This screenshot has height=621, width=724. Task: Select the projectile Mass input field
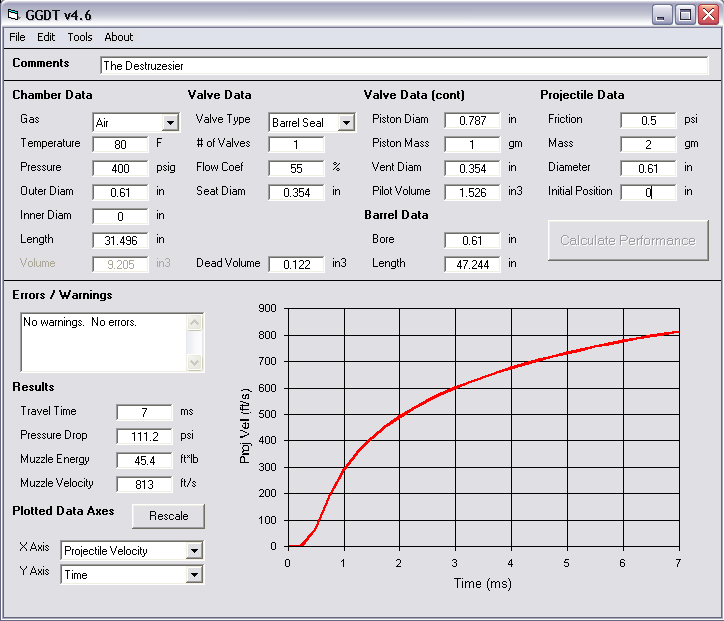648,144
